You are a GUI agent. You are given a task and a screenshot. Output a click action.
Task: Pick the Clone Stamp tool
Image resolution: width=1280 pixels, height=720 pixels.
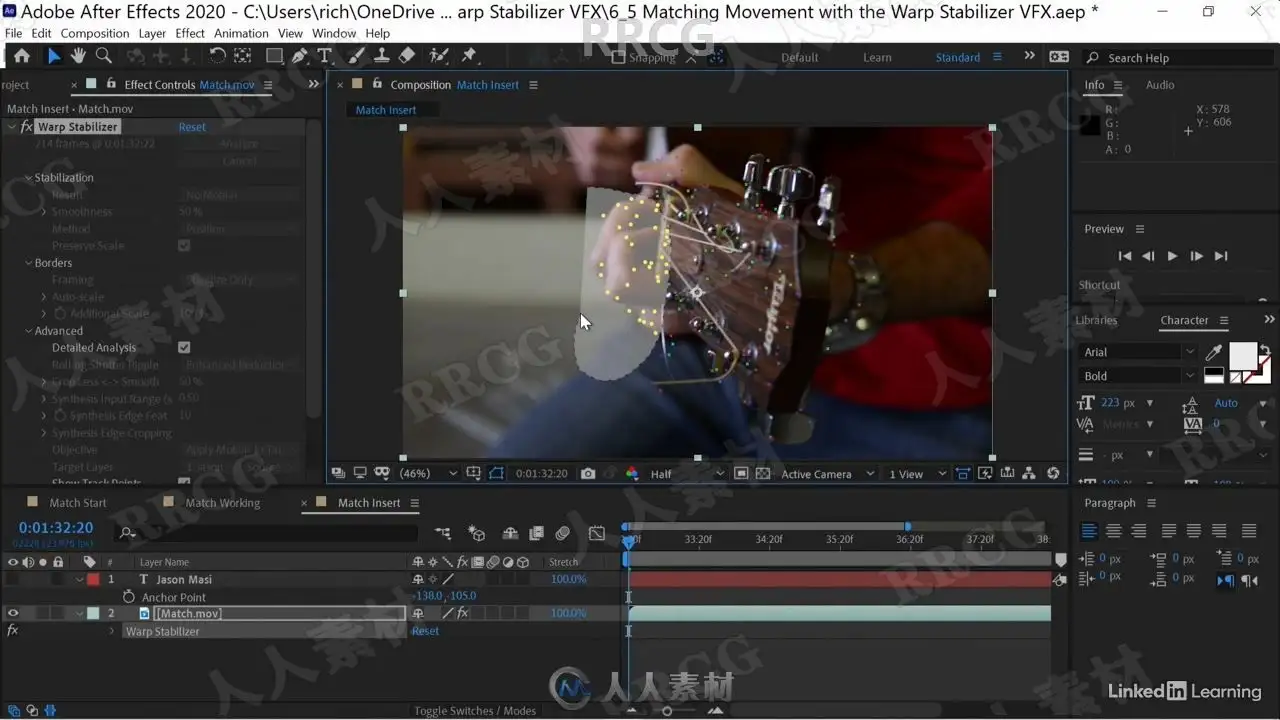point(382,57)
